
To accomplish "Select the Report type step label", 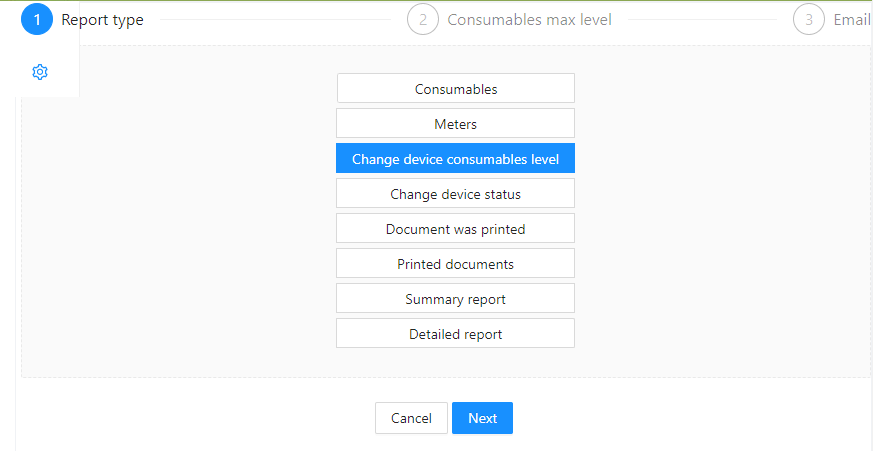I will pyautogui.click(x=102, y=20).
